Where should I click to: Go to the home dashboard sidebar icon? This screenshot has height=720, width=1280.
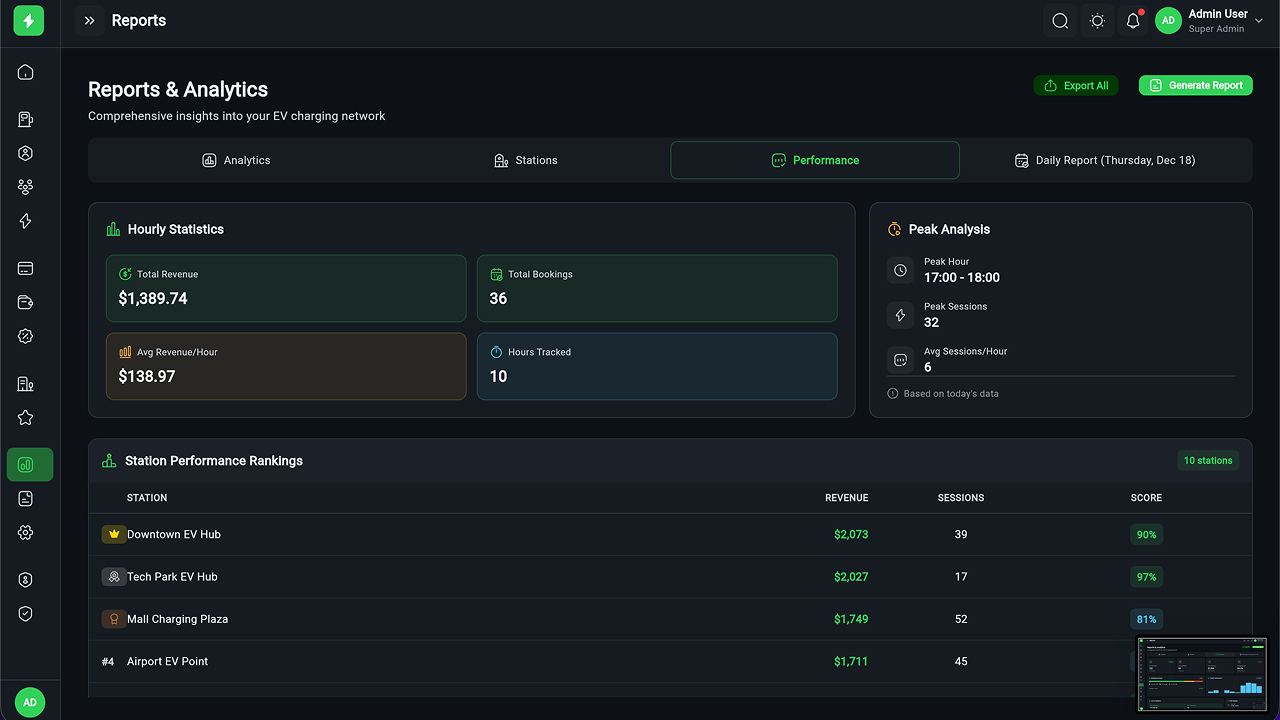coord(26,72)
